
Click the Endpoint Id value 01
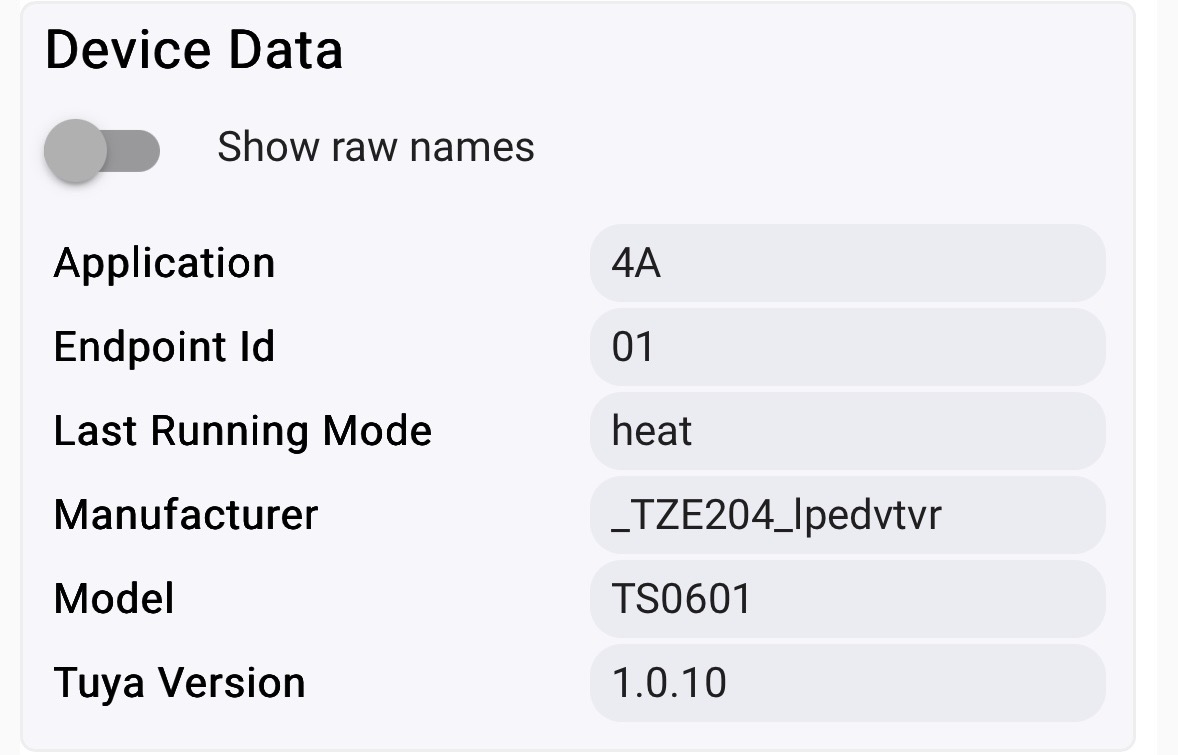point(847,348)
